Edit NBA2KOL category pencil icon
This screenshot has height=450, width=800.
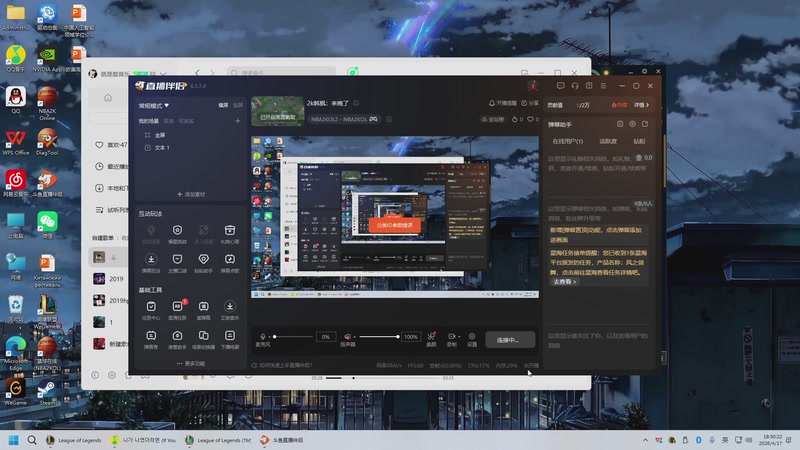tap(389, 119)
